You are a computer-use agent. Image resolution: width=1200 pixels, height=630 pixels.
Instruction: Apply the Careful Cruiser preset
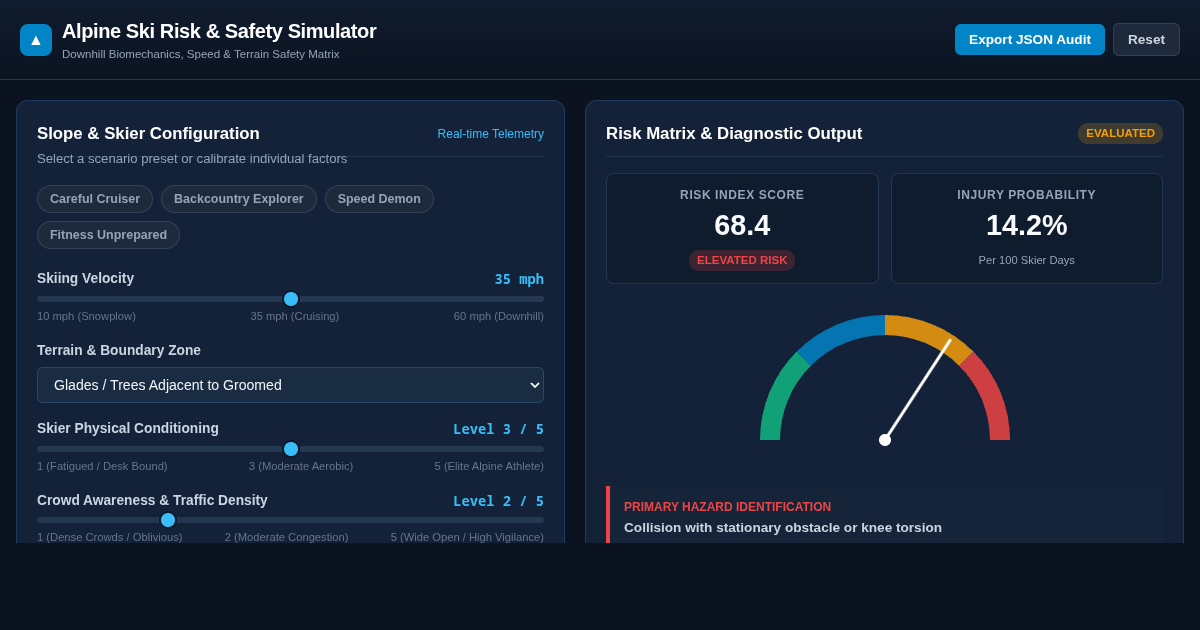[x=95, y=199]
